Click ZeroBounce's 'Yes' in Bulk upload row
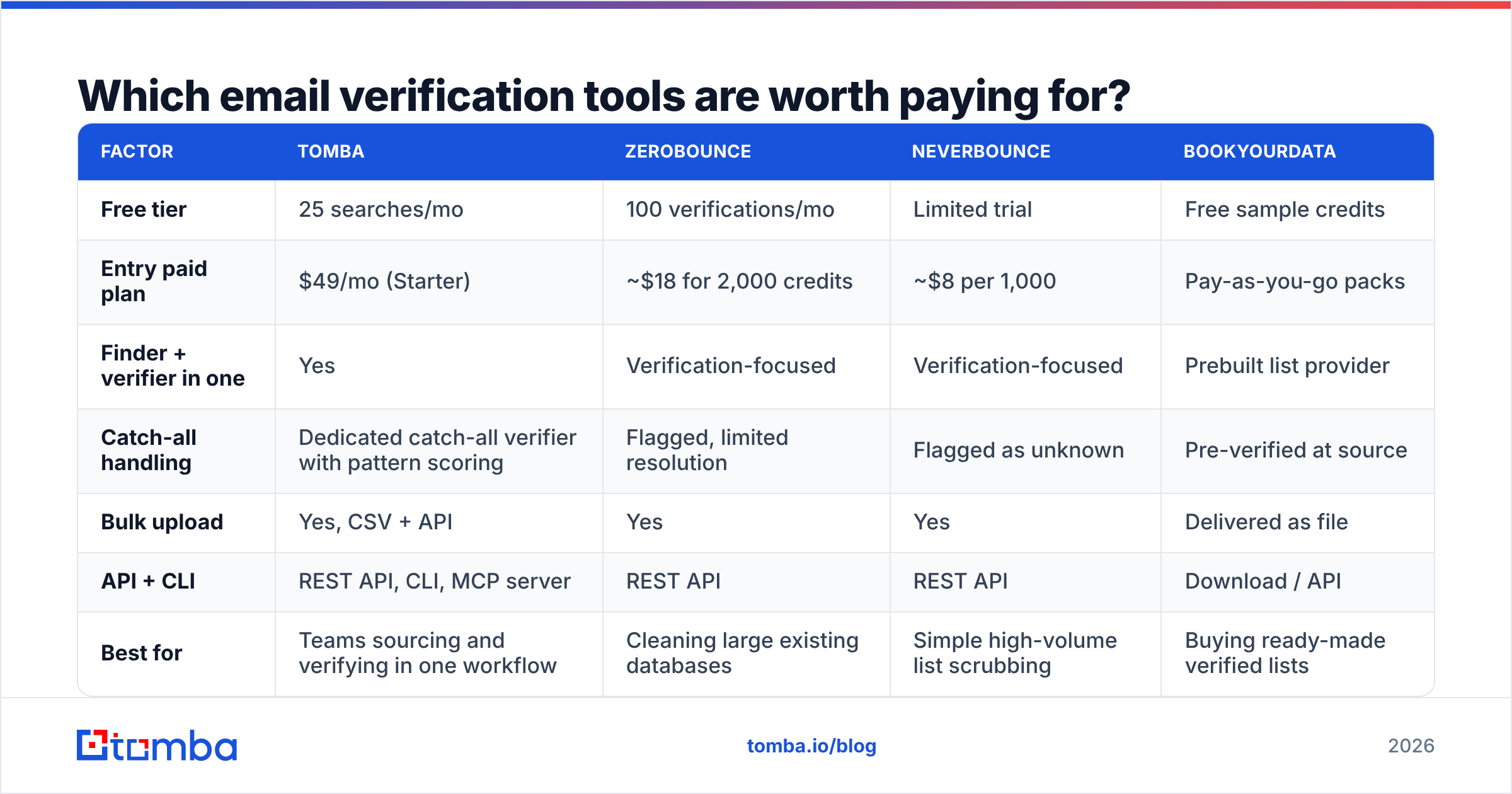The height and width of the screenshot is (794, 1512). point(644,522)
